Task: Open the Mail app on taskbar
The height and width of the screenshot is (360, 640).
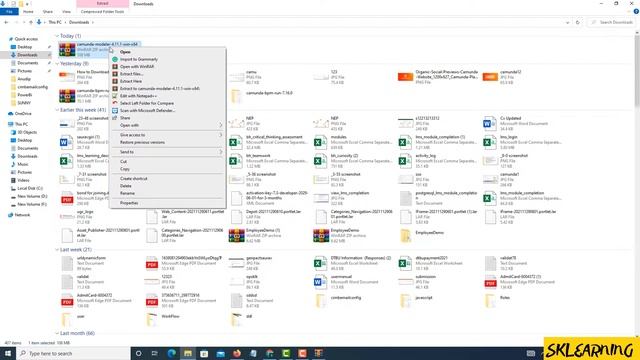Action: click(220, 353)
